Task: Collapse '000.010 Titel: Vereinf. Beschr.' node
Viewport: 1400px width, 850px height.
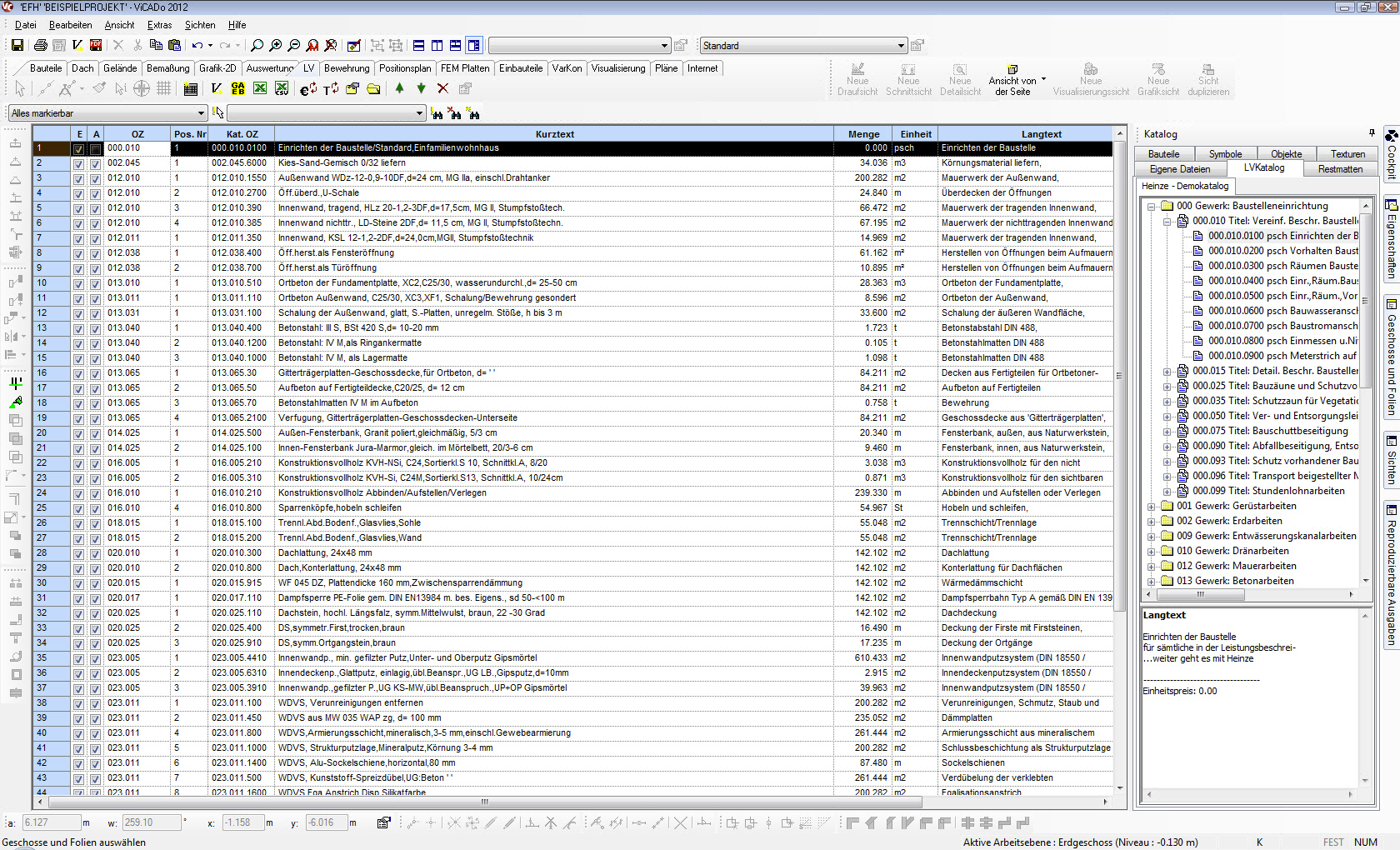Action: 1167,221
